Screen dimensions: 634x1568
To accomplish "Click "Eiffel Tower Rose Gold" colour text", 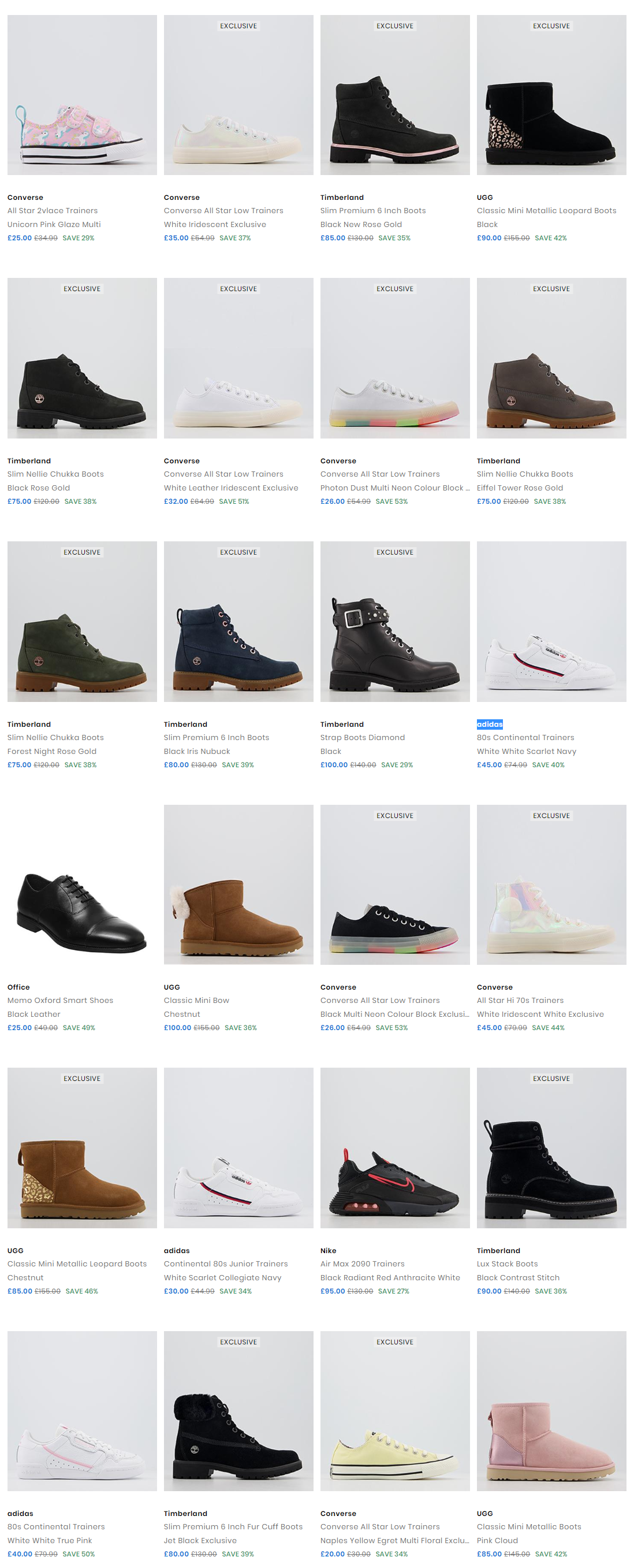I will tap(520, 488).
